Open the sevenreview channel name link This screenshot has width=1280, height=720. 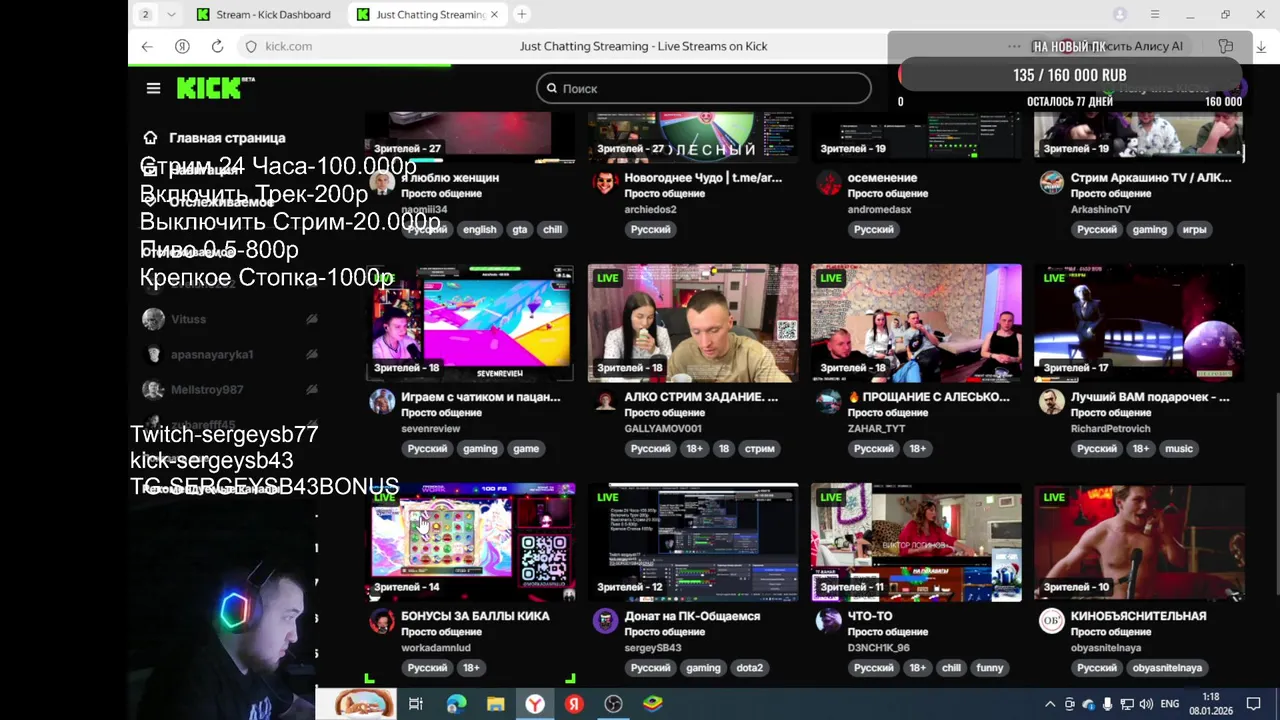pos(431,428)
